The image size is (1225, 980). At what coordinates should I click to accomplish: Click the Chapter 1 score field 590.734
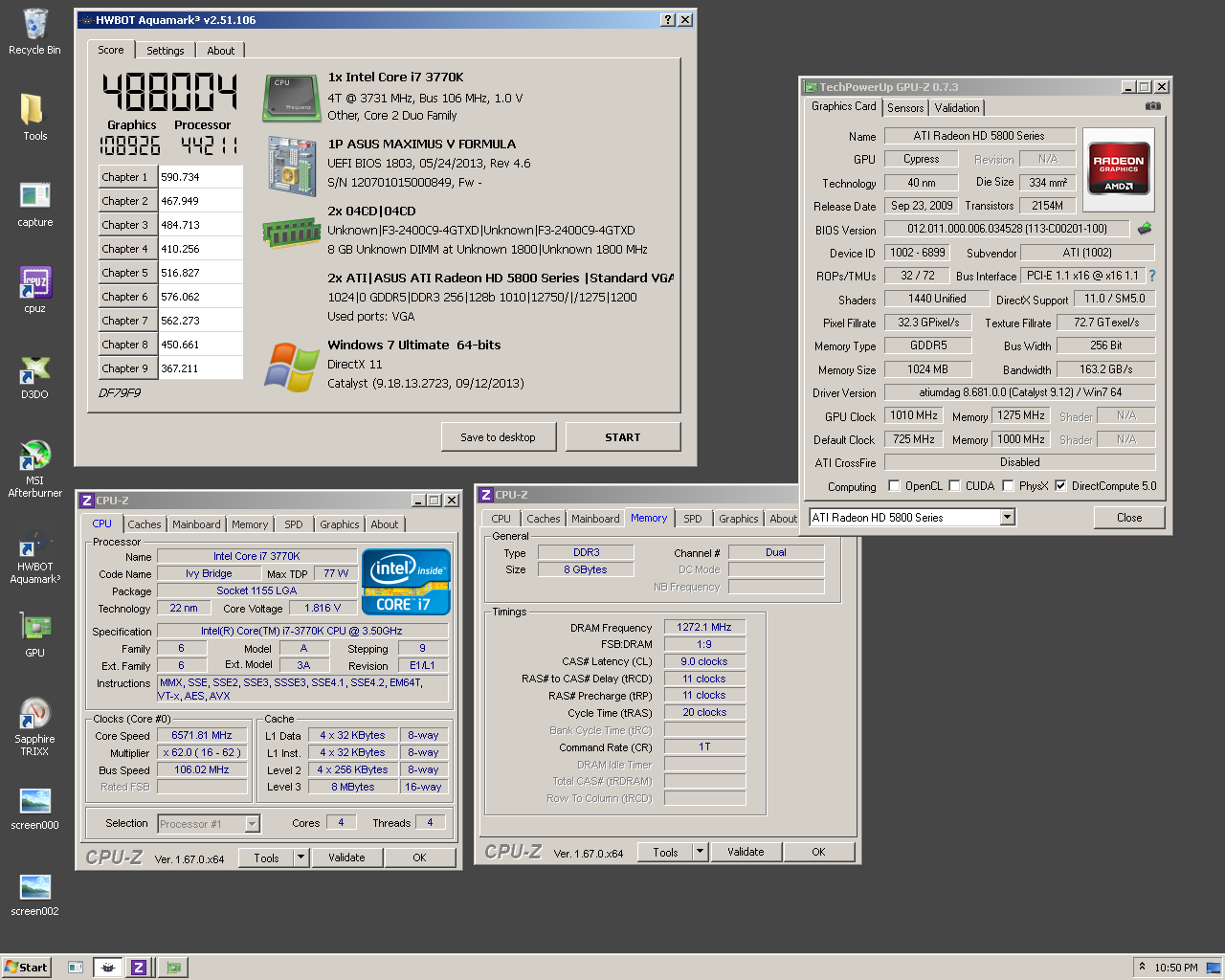pos(200,177)
